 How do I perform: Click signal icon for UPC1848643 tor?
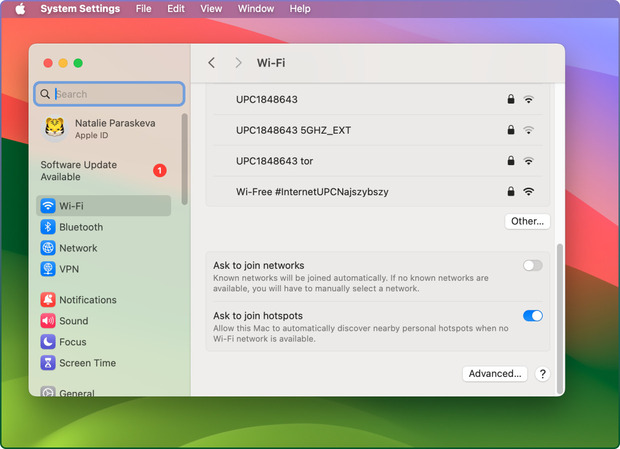point(528,161)
